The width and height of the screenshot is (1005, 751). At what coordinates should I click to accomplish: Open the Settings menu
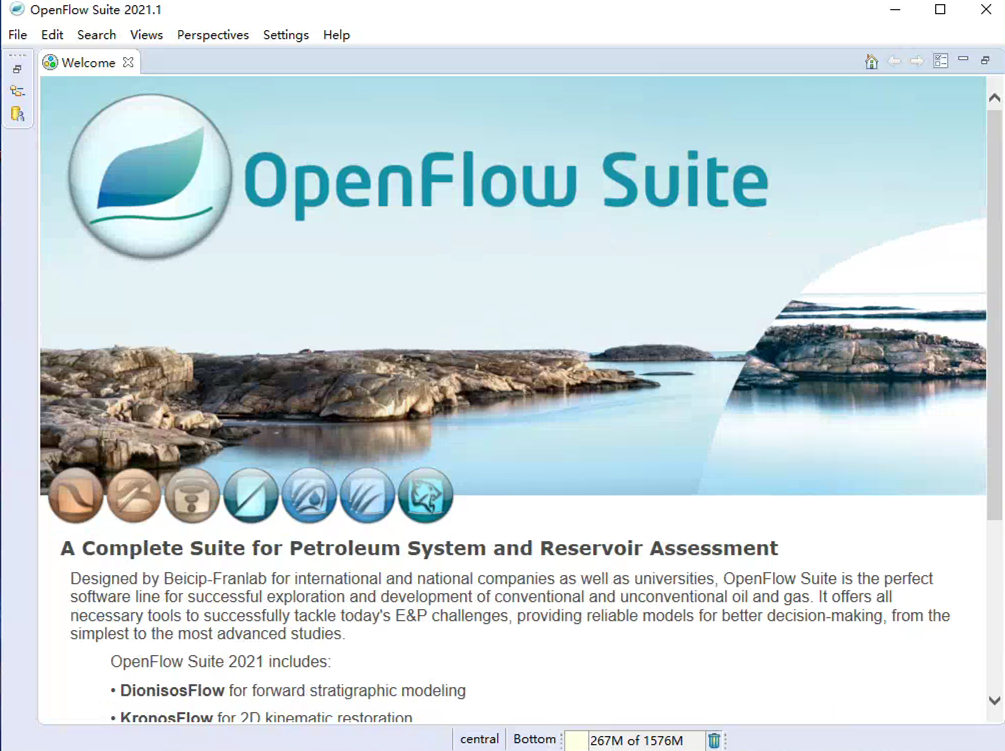point(286,35)
